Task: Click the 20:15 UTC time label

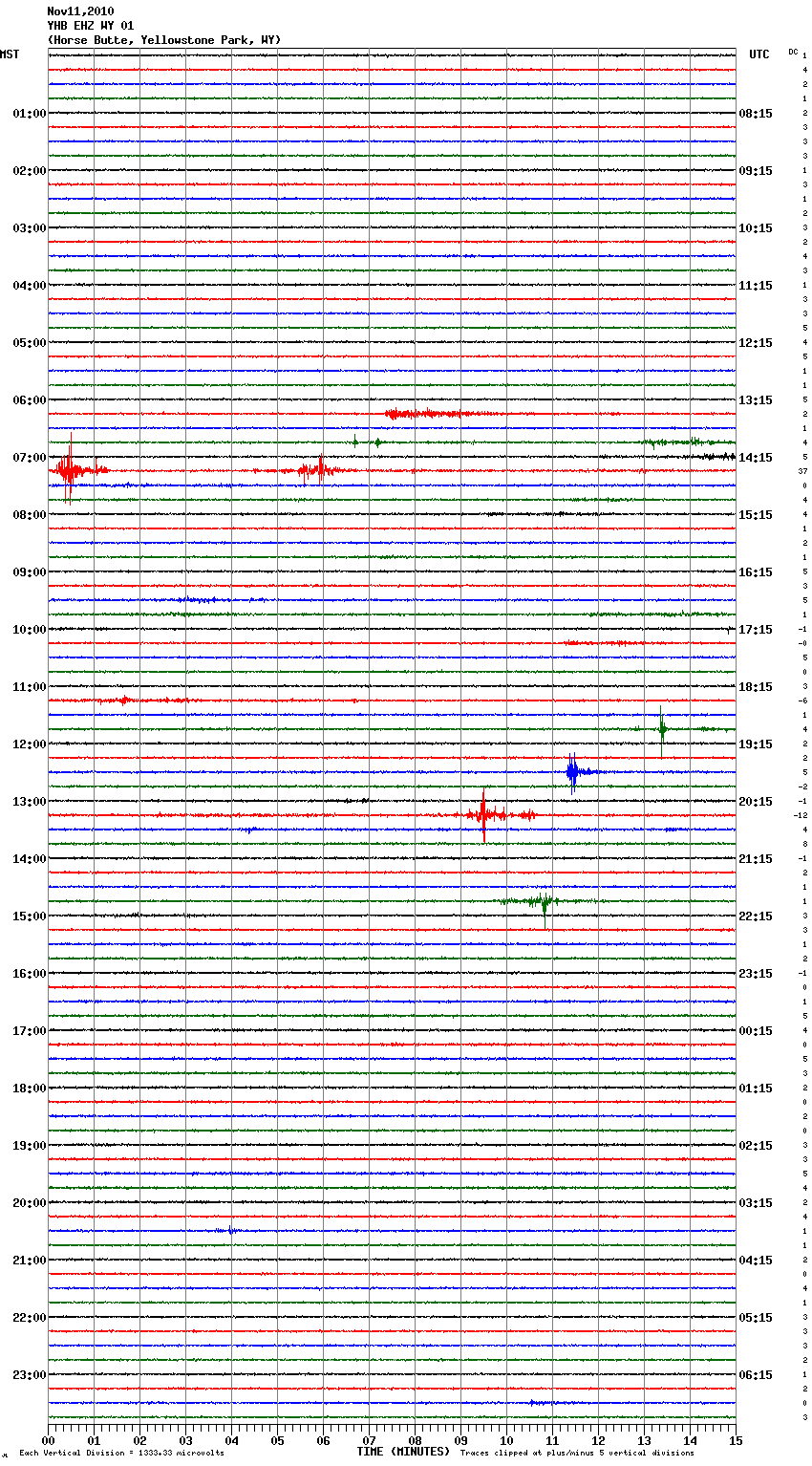Action: pyautogui.click(x=756, y=802)
